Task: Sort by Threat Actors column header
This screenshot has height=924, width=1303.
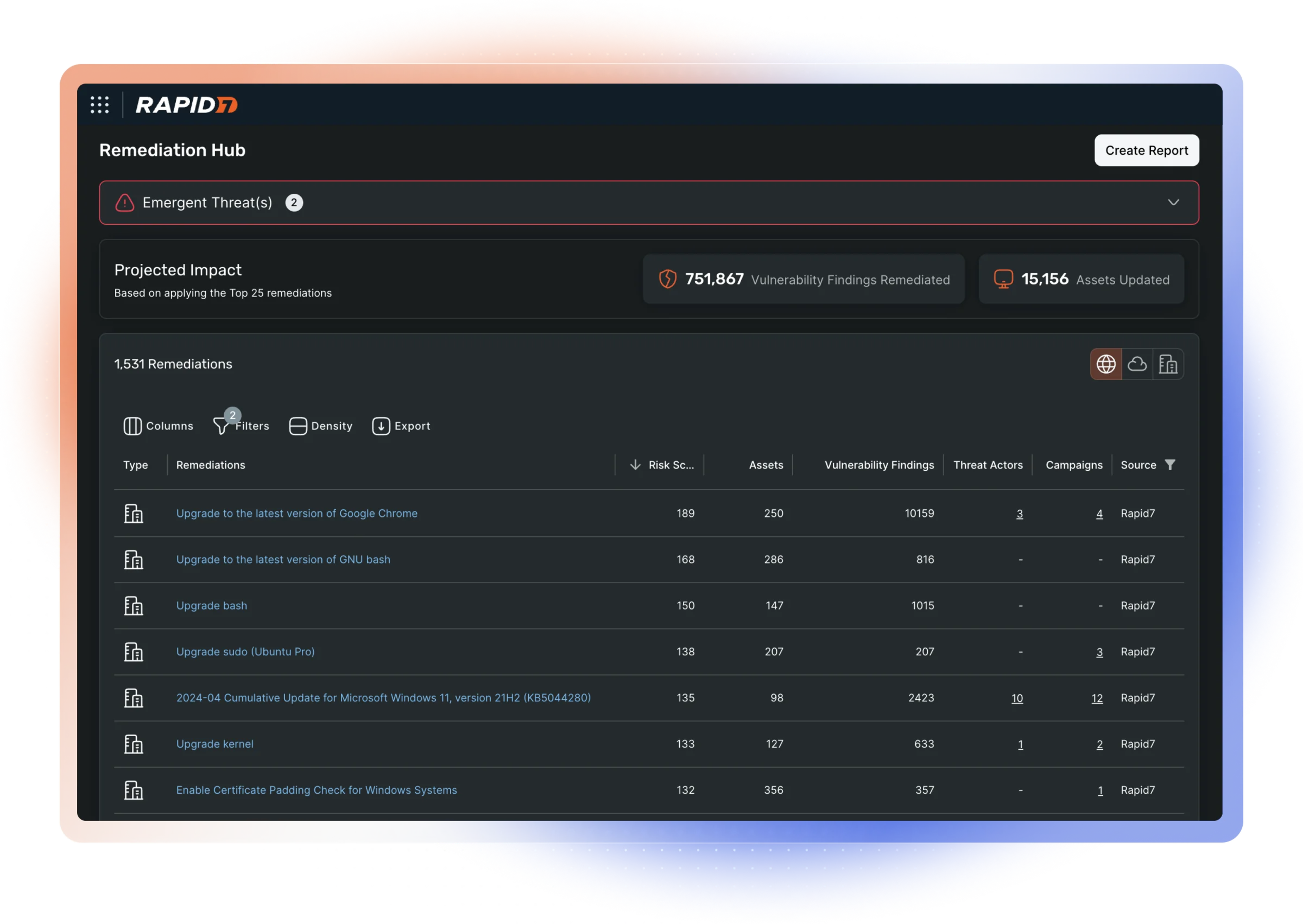Action: (988, 465)
